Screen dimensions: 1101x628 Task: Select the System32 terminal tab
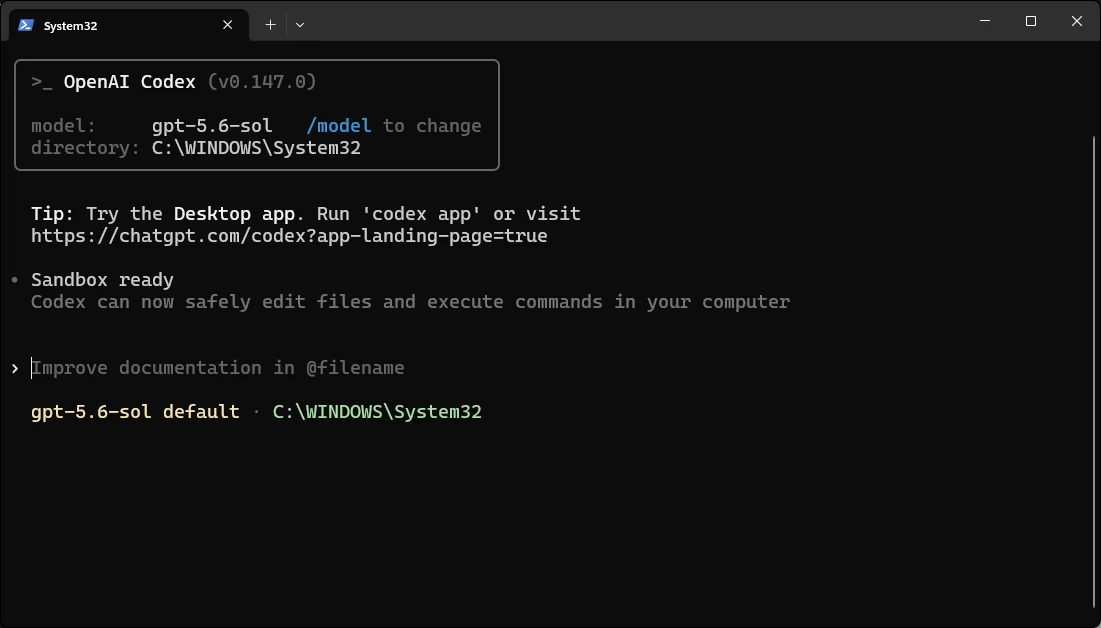pos(128,25)
